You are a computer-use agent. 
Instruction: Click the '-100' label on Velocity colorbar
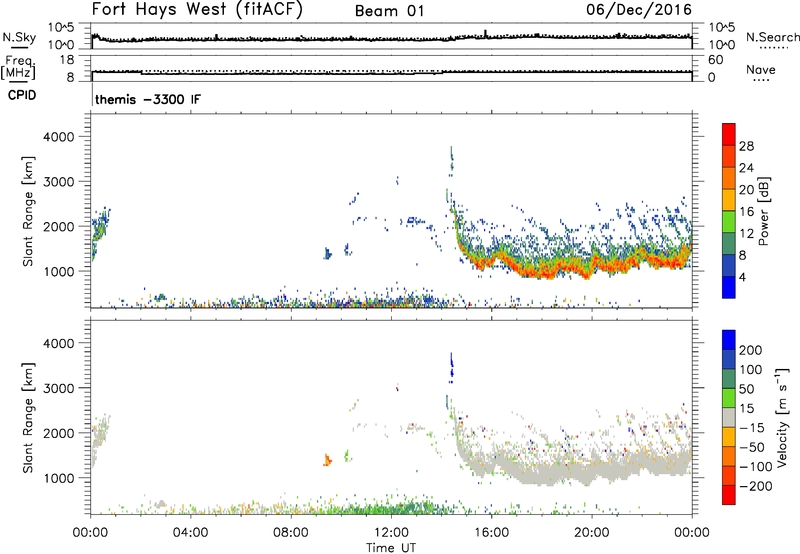pyautogui.click(x=755, y=467)
